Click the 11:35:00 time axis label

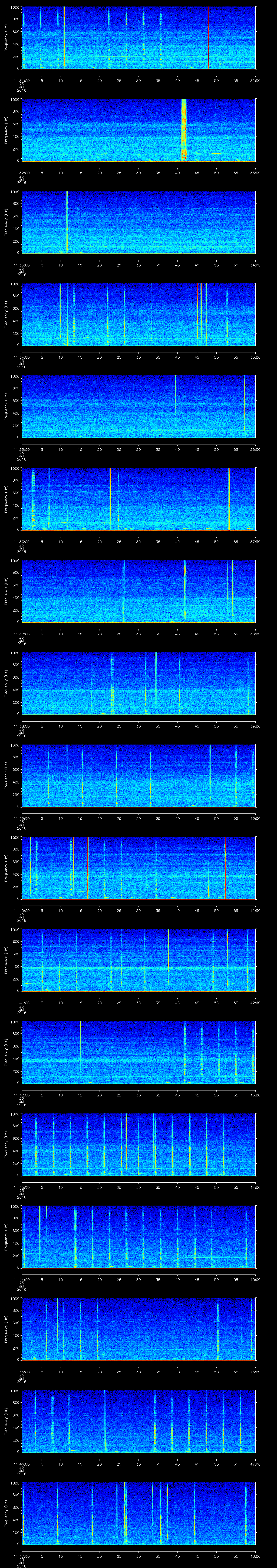point(22,449)
